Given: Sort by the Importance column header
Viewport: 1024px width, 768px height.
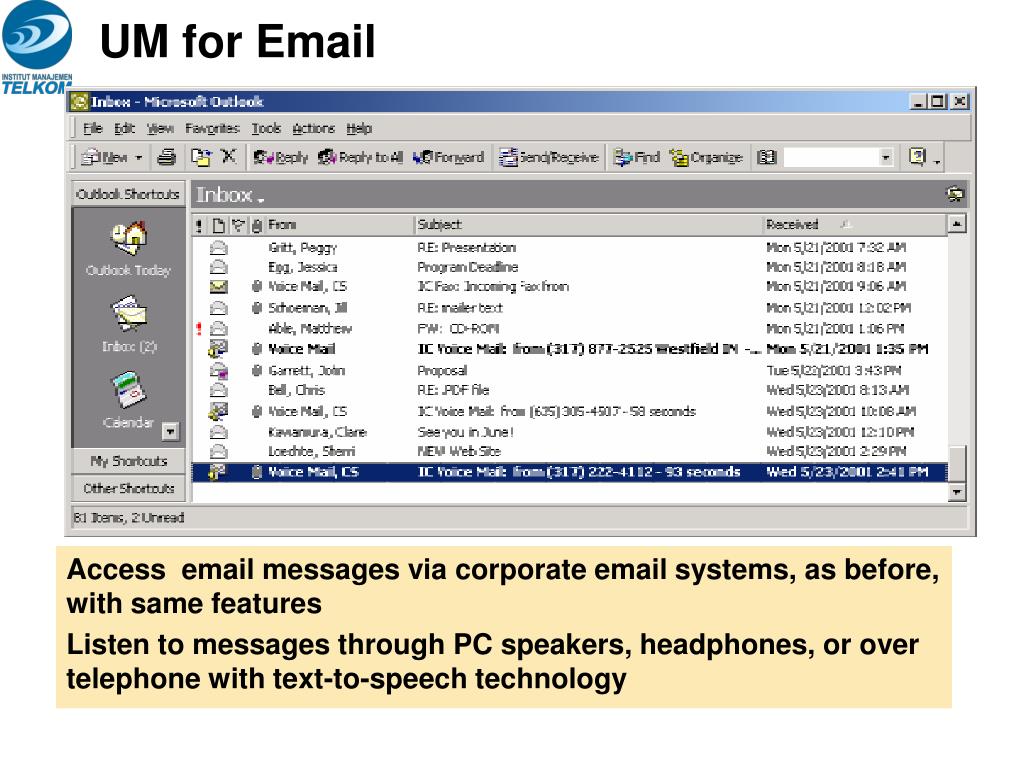Looking at the screenshot, I should (x=200, y=226).
